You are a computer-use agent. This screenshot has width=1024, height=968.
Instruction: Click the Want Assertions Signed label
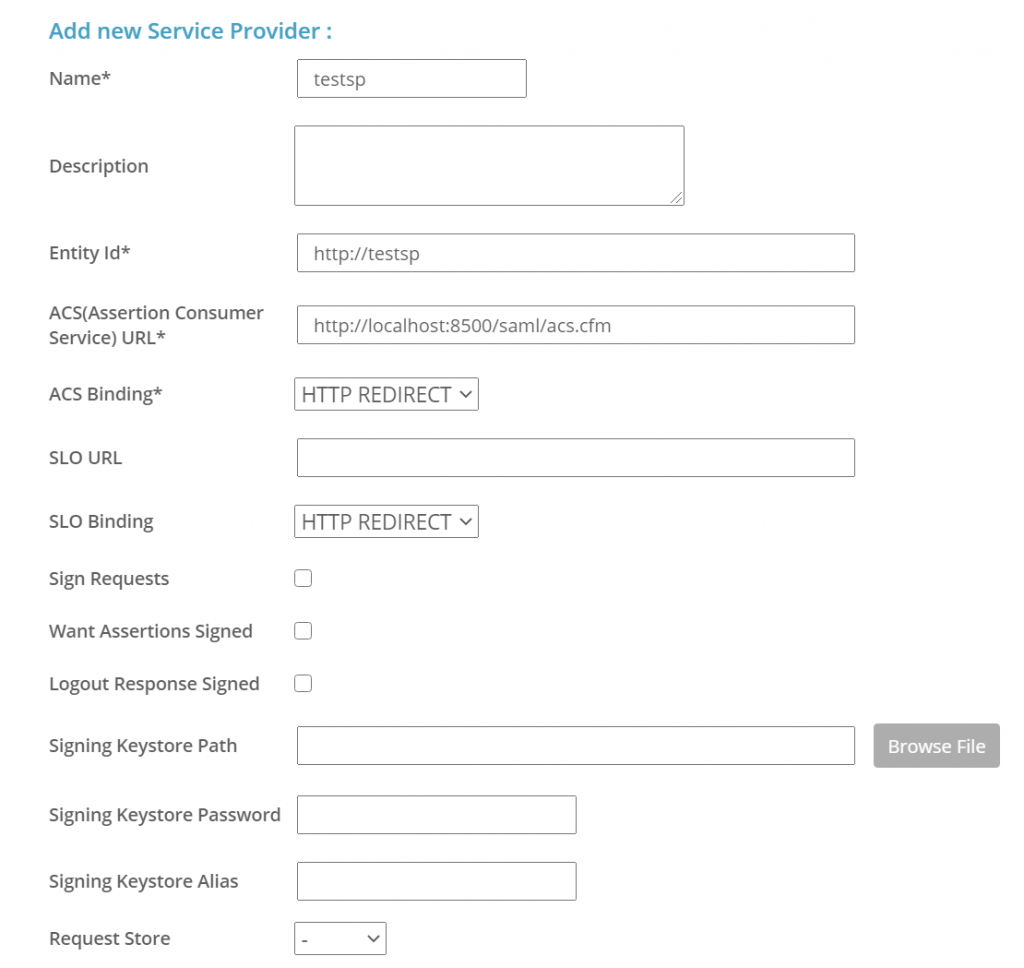pos(150,631)
